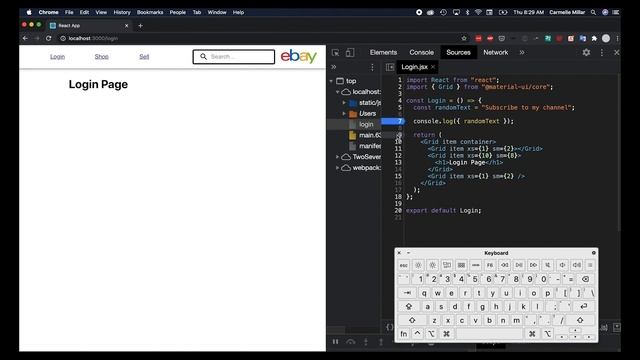Open the Chrome three-dot menu

tap(617, 38)
